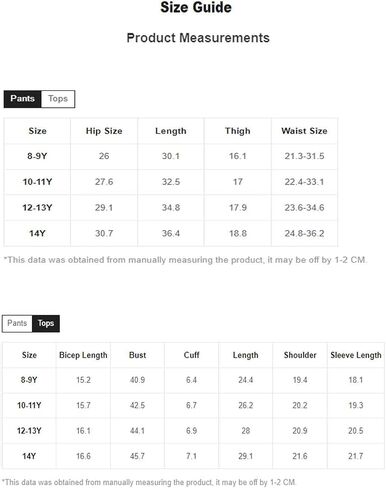
Task: Select the 12-13Y row in tops table
Action: pos(193,431)
